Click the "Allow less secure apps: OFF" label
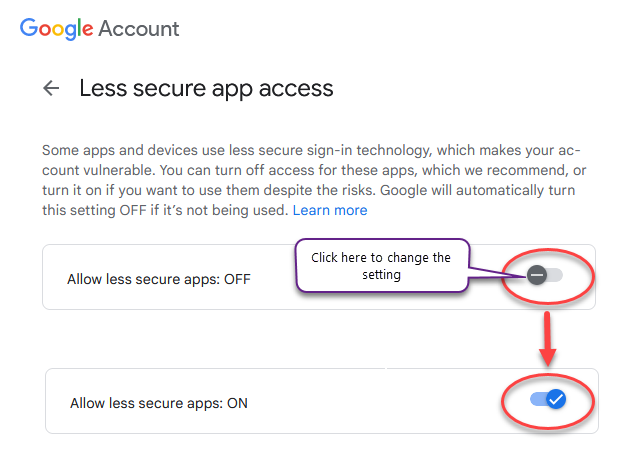Viewport: 628px width, 451px height. [x=158, y=279]
